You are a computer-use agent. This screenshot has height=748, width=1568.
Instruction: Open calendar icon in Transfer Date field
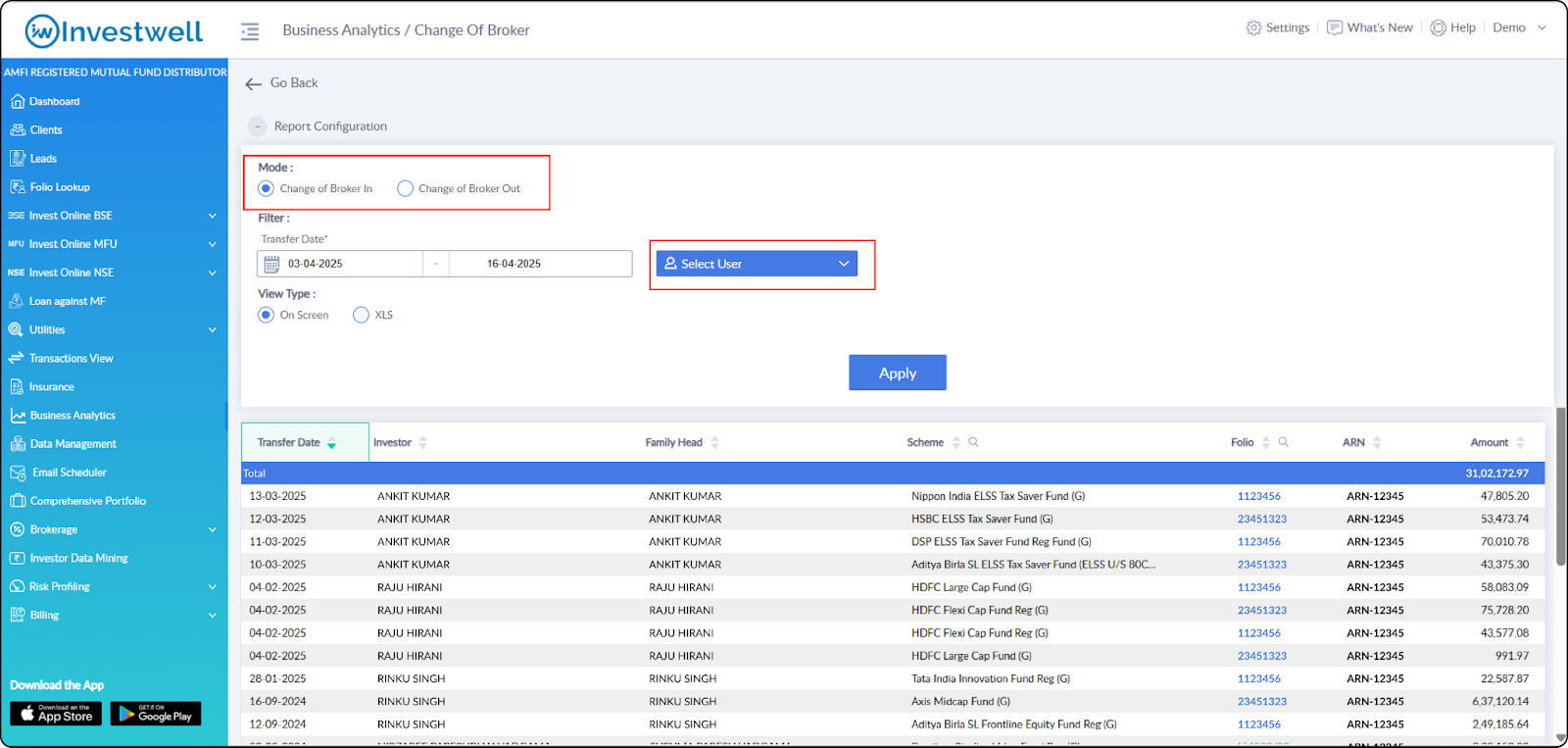(272, 264)
